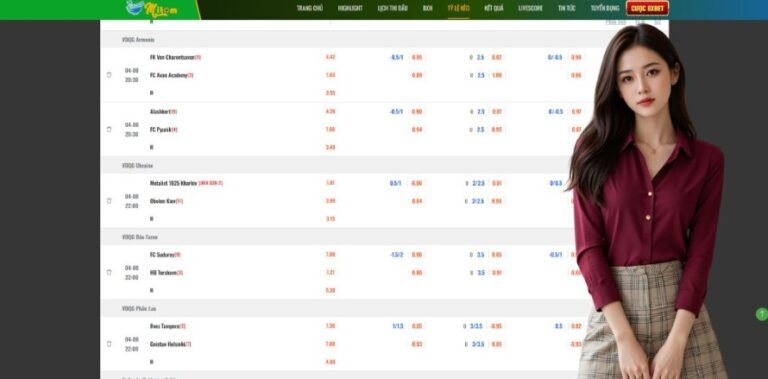Open the Livescore menu item
Screen dimensions: 768x379
[530, 8]
